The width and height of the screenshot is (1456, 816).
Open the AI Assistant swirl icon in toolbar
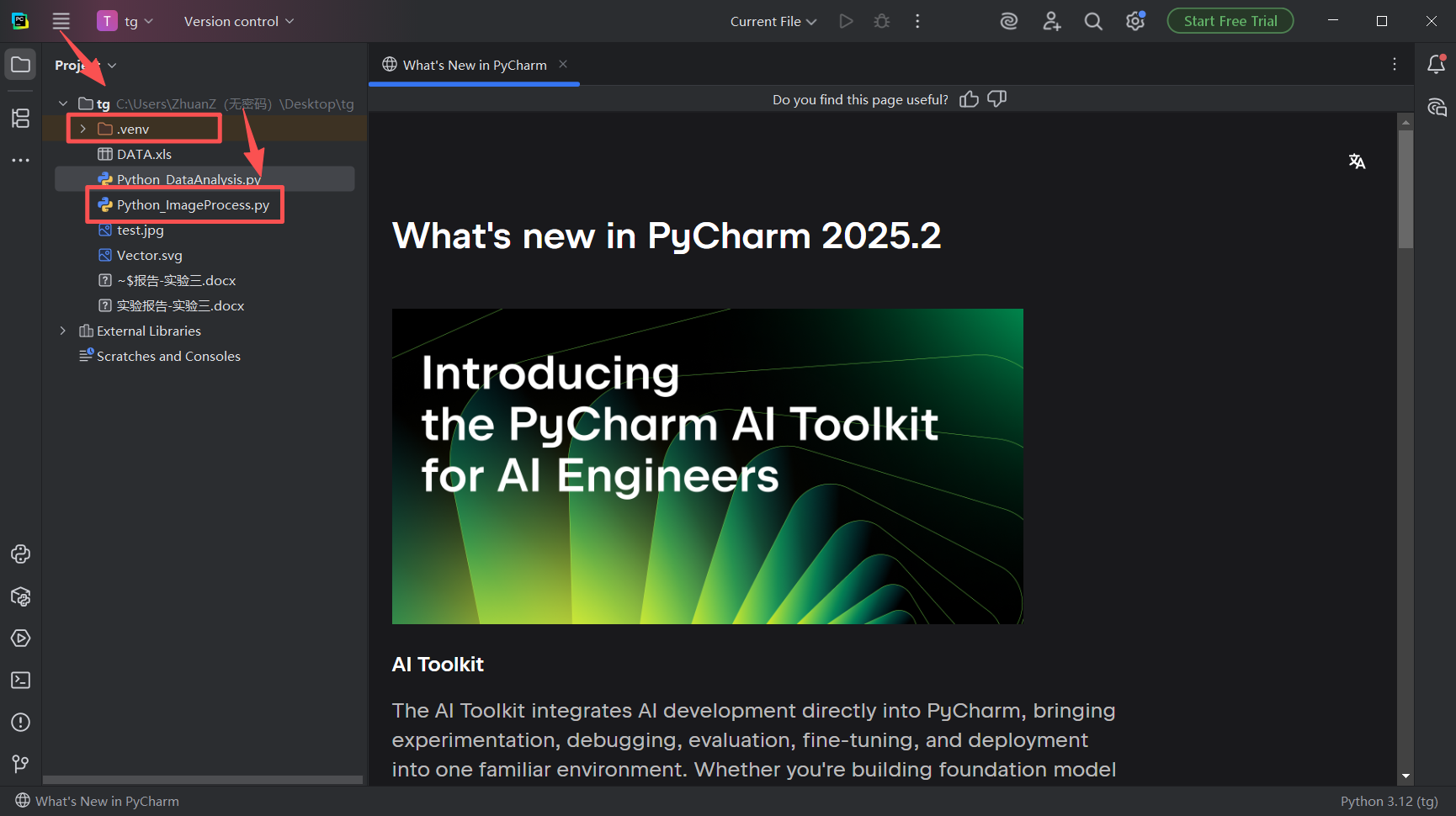1009,21
